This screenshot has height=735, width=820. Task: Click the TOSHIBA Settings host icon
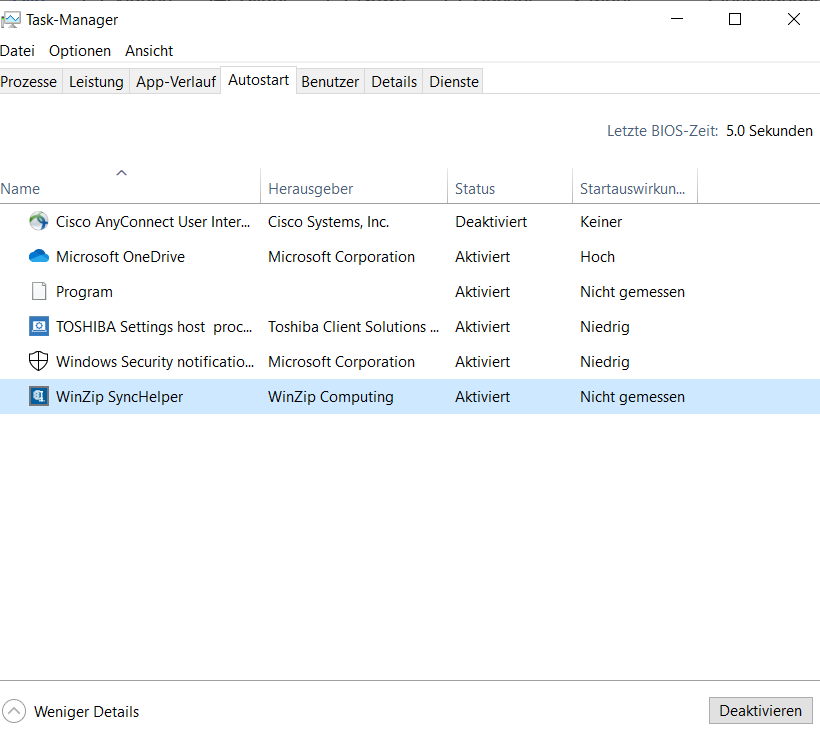pos(39,326)
